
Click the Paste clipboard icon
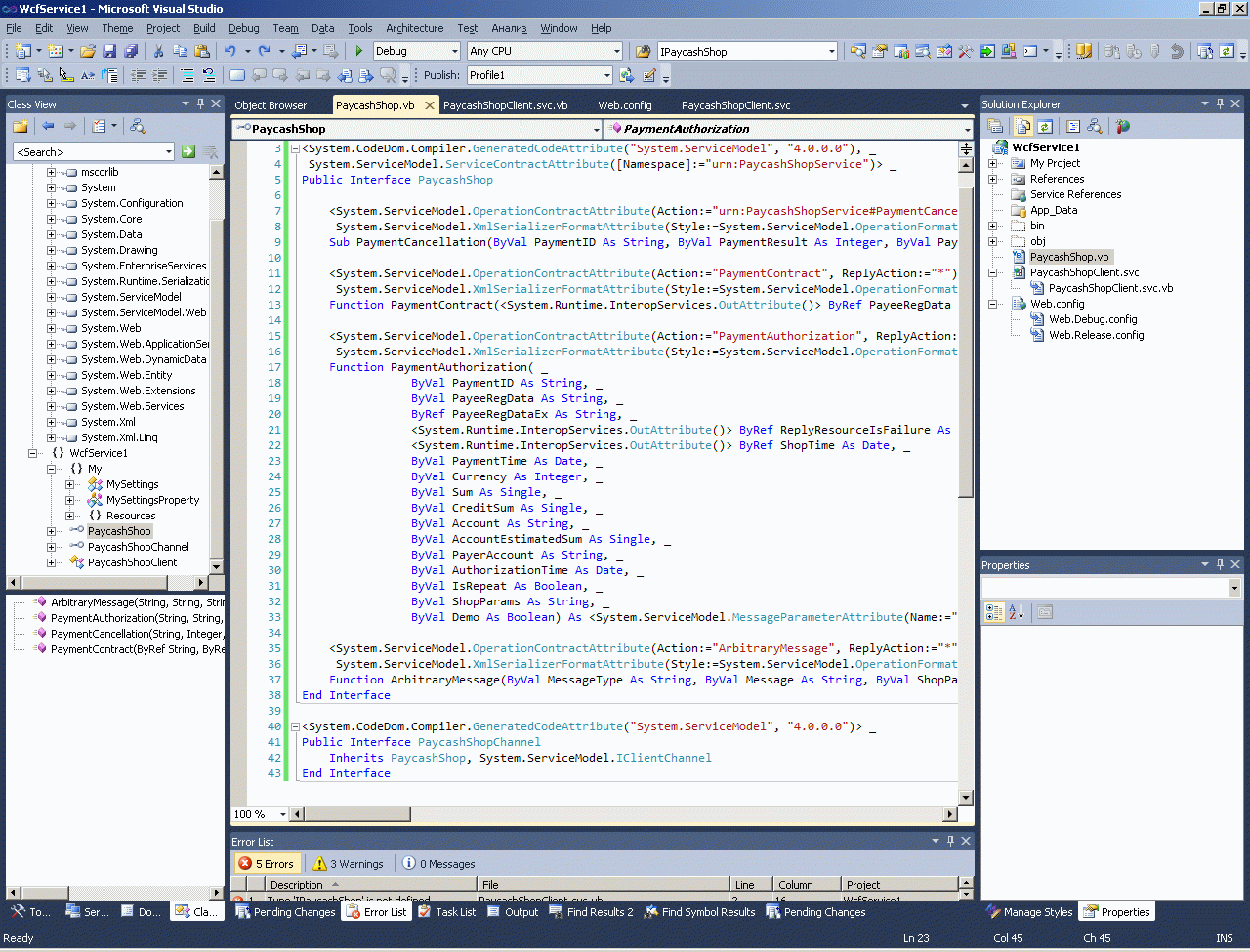pos(202,51)
